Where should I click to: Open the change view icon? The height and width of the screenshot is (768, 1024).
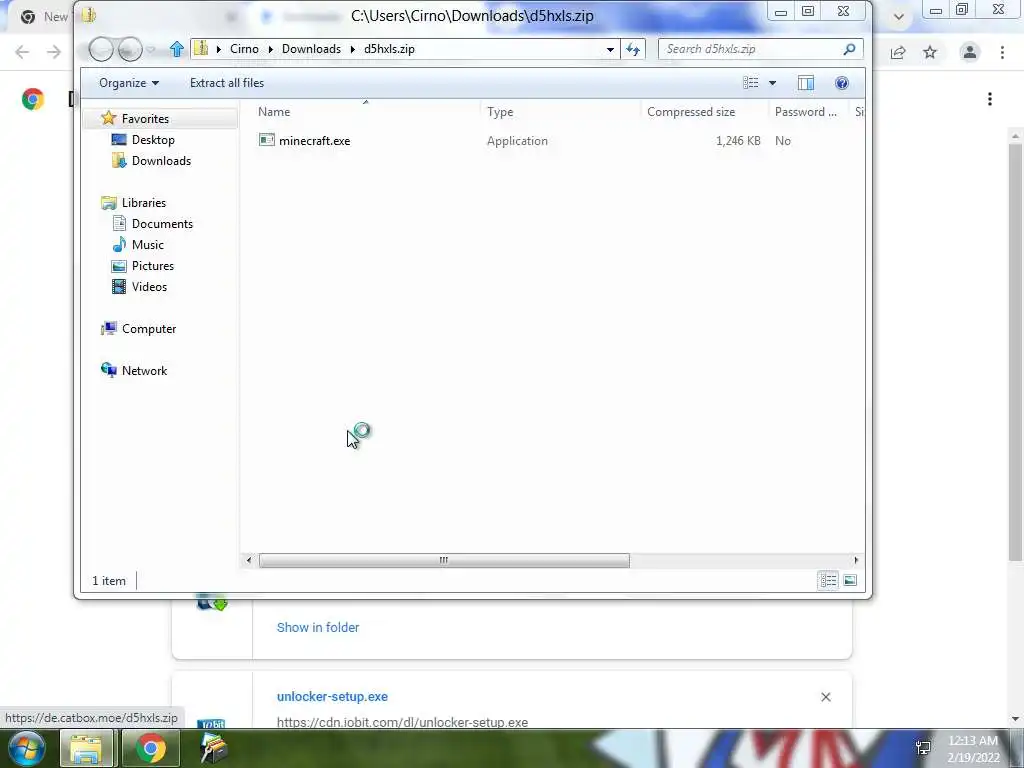750,83
